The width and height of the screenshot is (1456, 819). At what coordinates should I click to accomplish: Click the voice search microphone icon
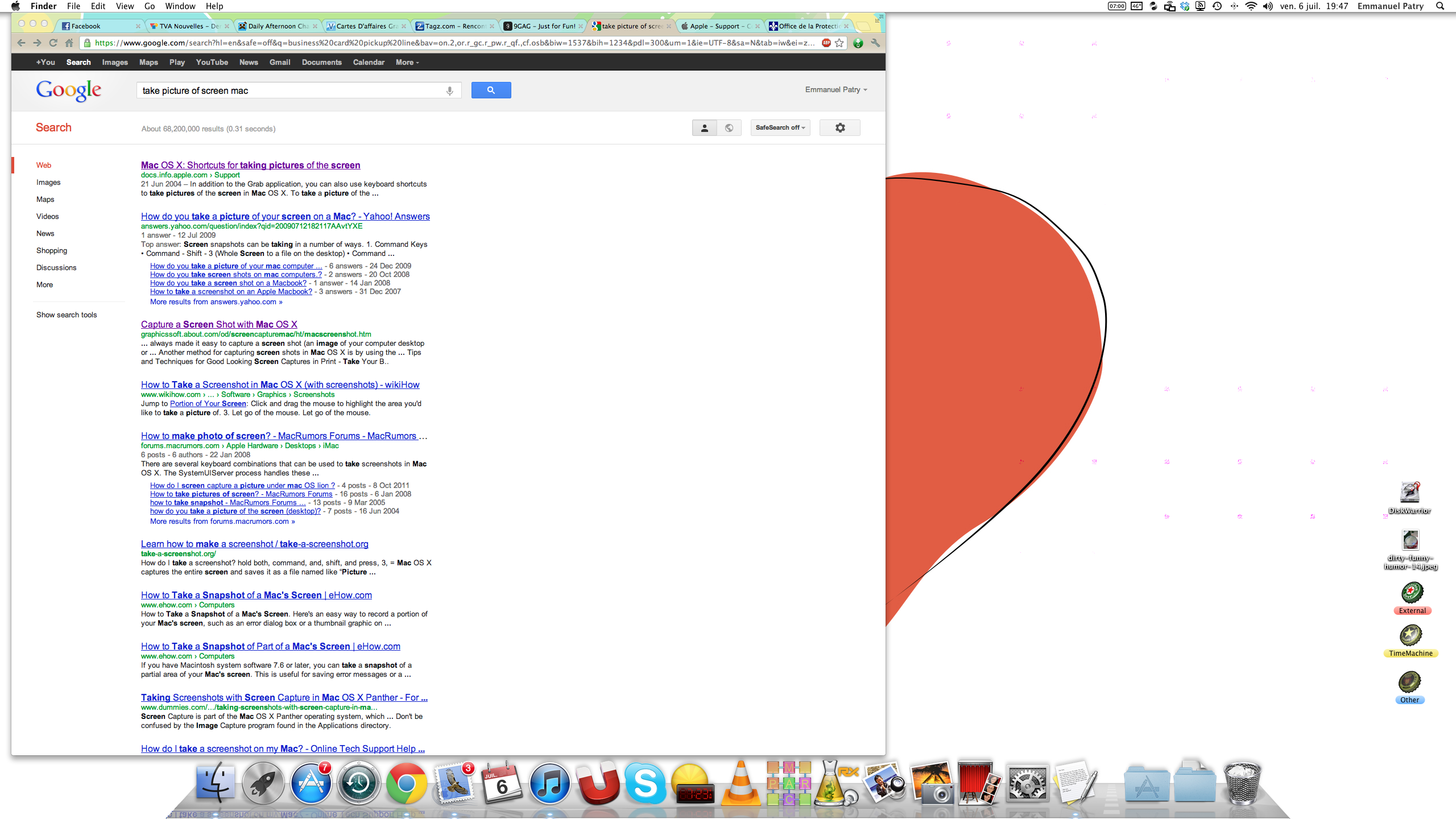pos(449,90)
